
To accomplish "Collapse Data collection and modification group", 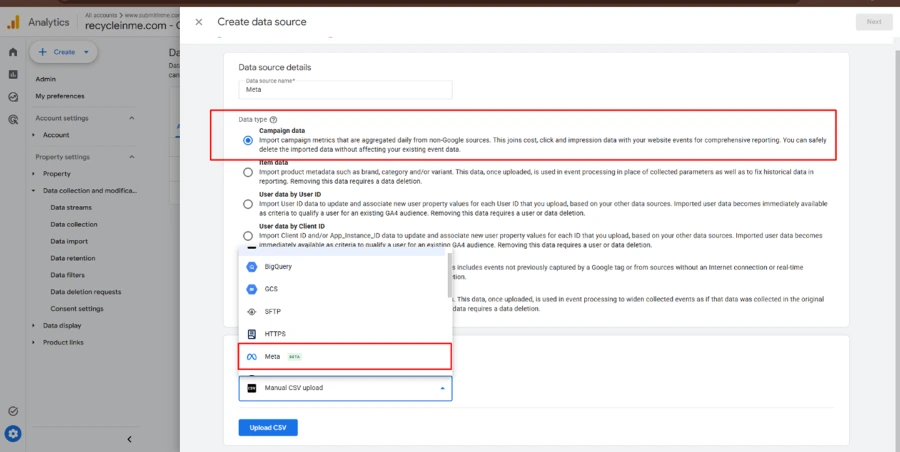I will click(x=33, y=191).
